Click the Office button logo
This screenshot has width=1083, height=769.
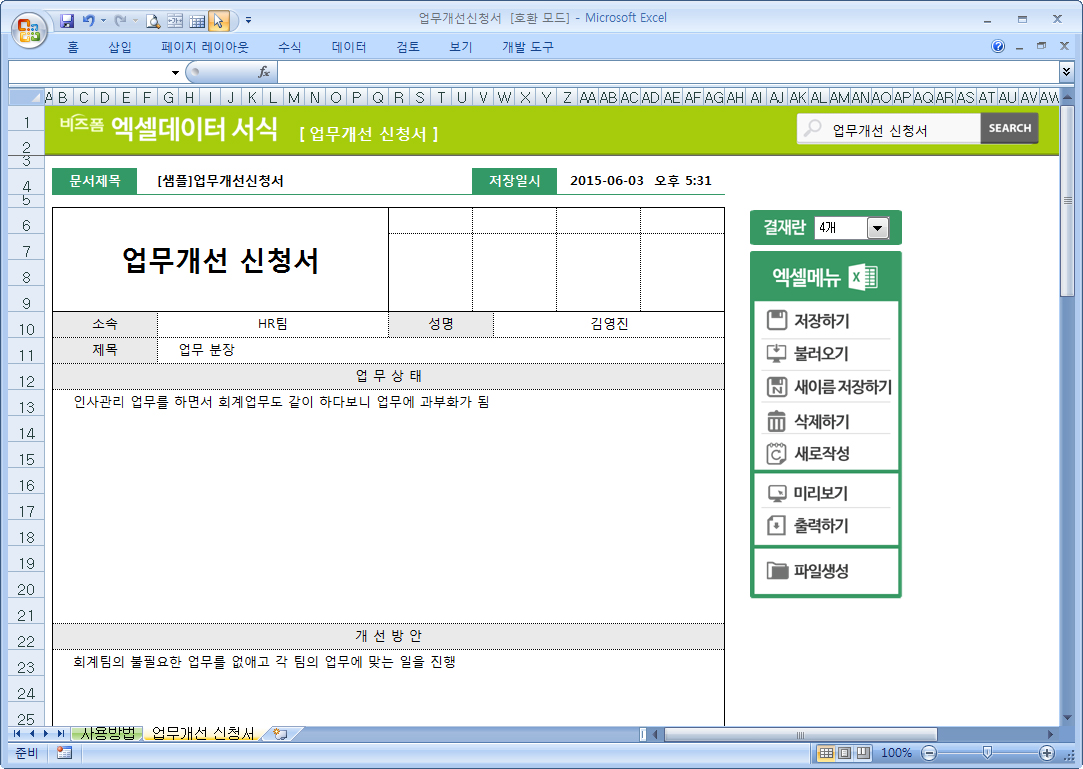(x=29, y=28)
